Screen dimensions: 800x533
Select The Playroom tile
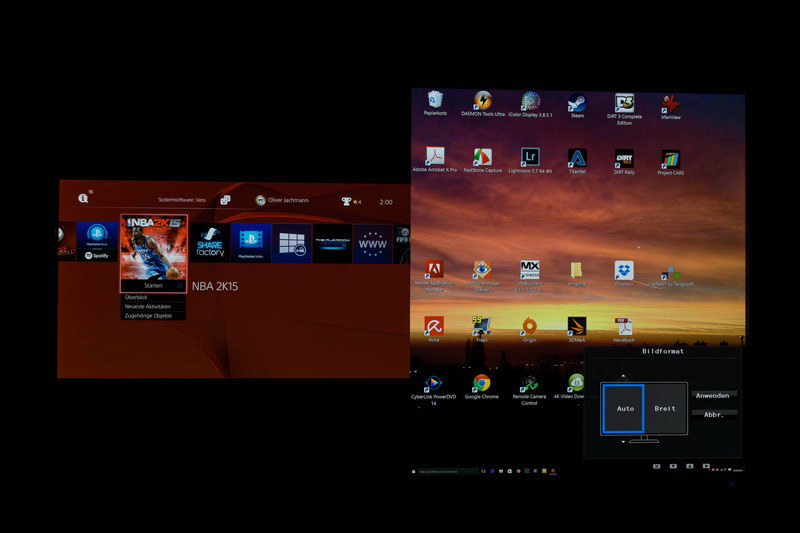pyautogui.click(x=332, y=244)
